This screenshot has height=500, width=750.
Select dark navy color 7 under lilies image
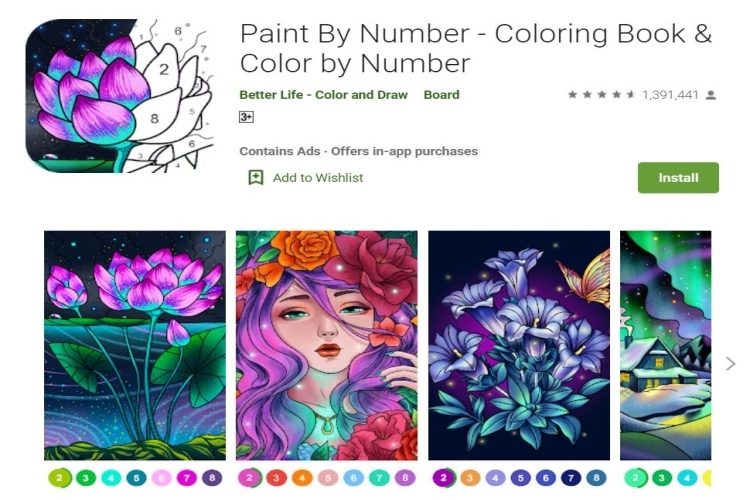tap(571, 478)
